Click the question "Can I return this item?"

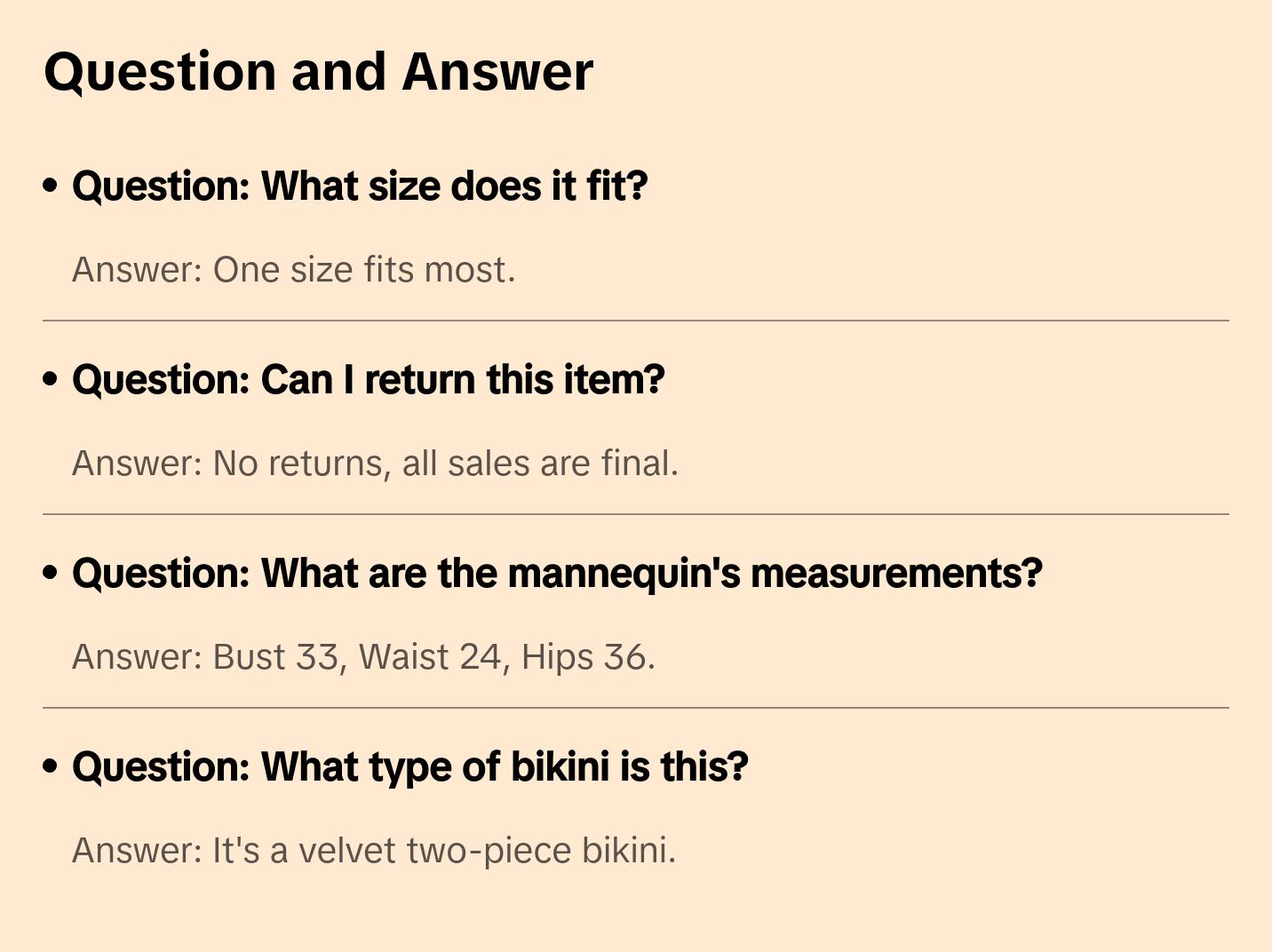click(368, 380)
